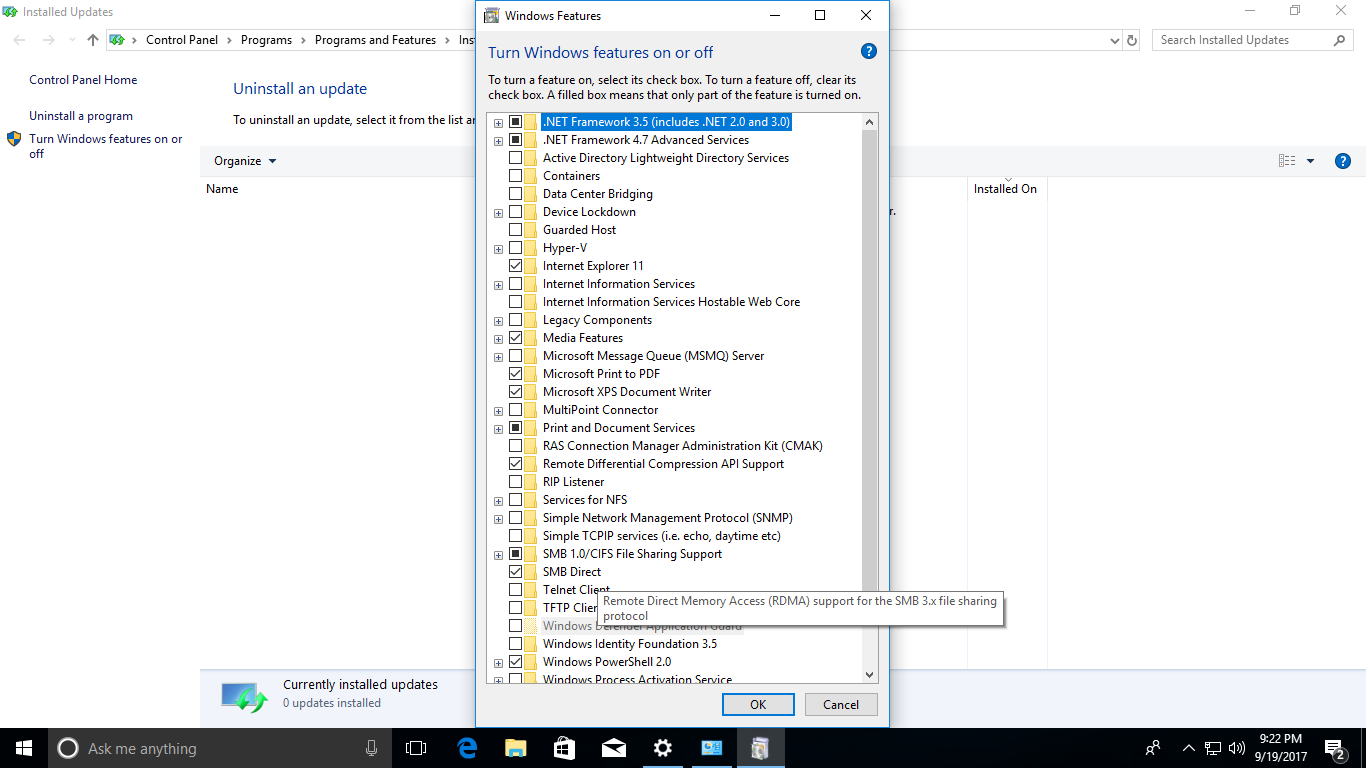Open File Explorer from the taskbar
Image resolution: width=1366 pixels, height=768 pixels.
pos(516,748)
